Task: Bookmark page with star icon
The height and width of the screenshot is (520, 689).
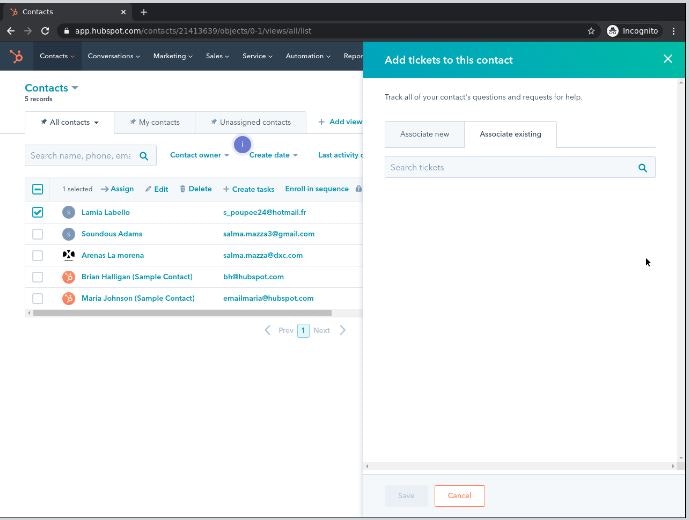Action: coord(591,31)
